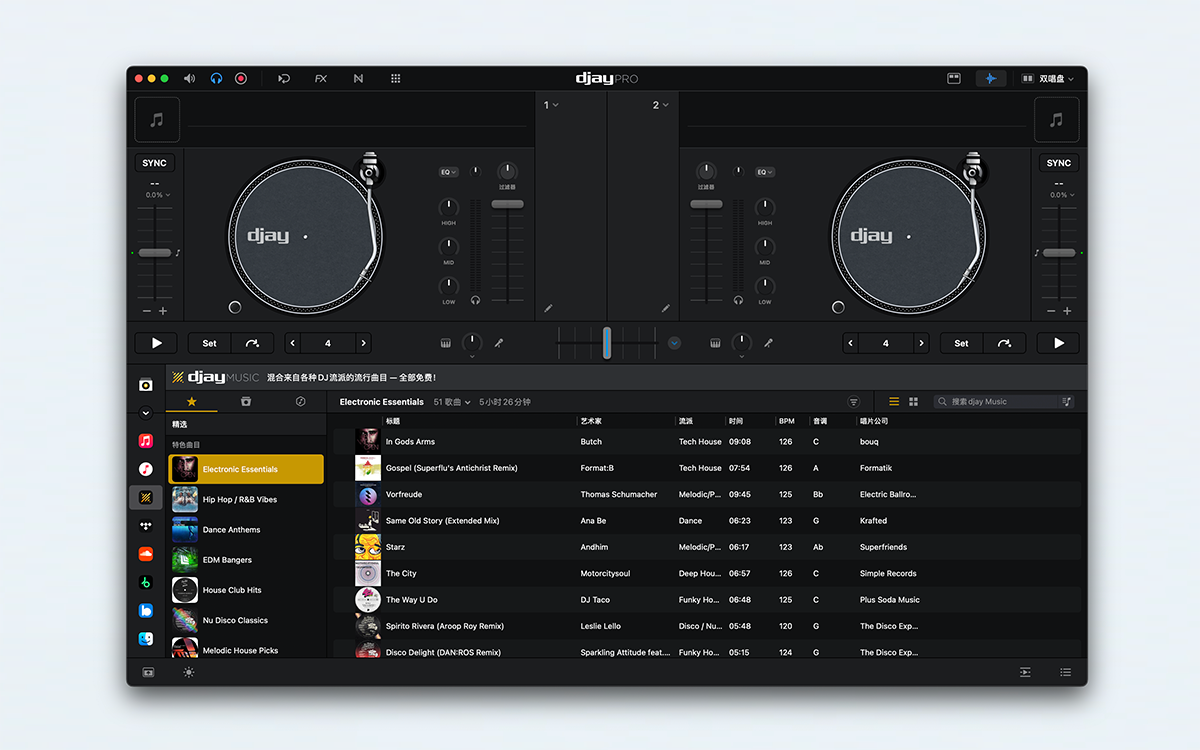Open the right deck EQ dropdown
The image size is (1200, 750).
[x=765, y=172]
